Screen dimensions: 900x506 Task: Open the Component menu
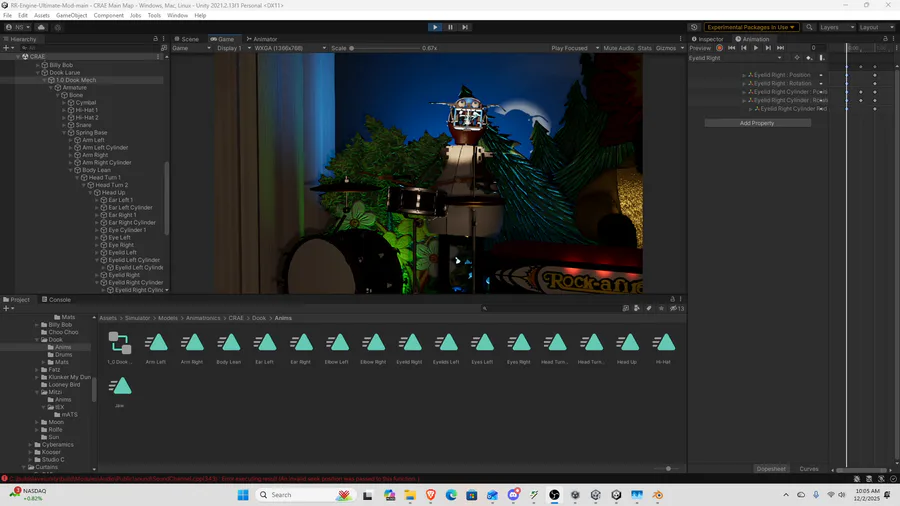[108, 15]
